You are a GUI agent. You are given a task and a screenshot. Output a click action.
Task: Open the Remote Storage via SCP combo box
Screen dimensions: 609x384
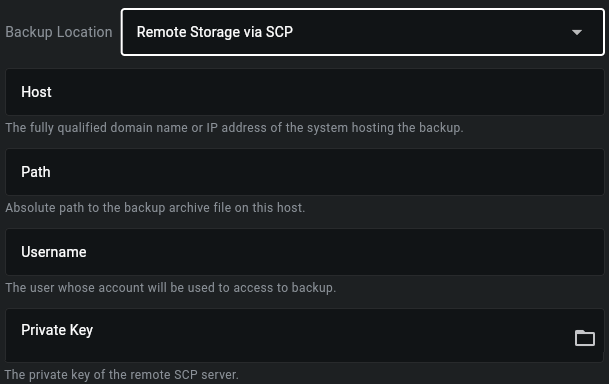click(363, 32)
